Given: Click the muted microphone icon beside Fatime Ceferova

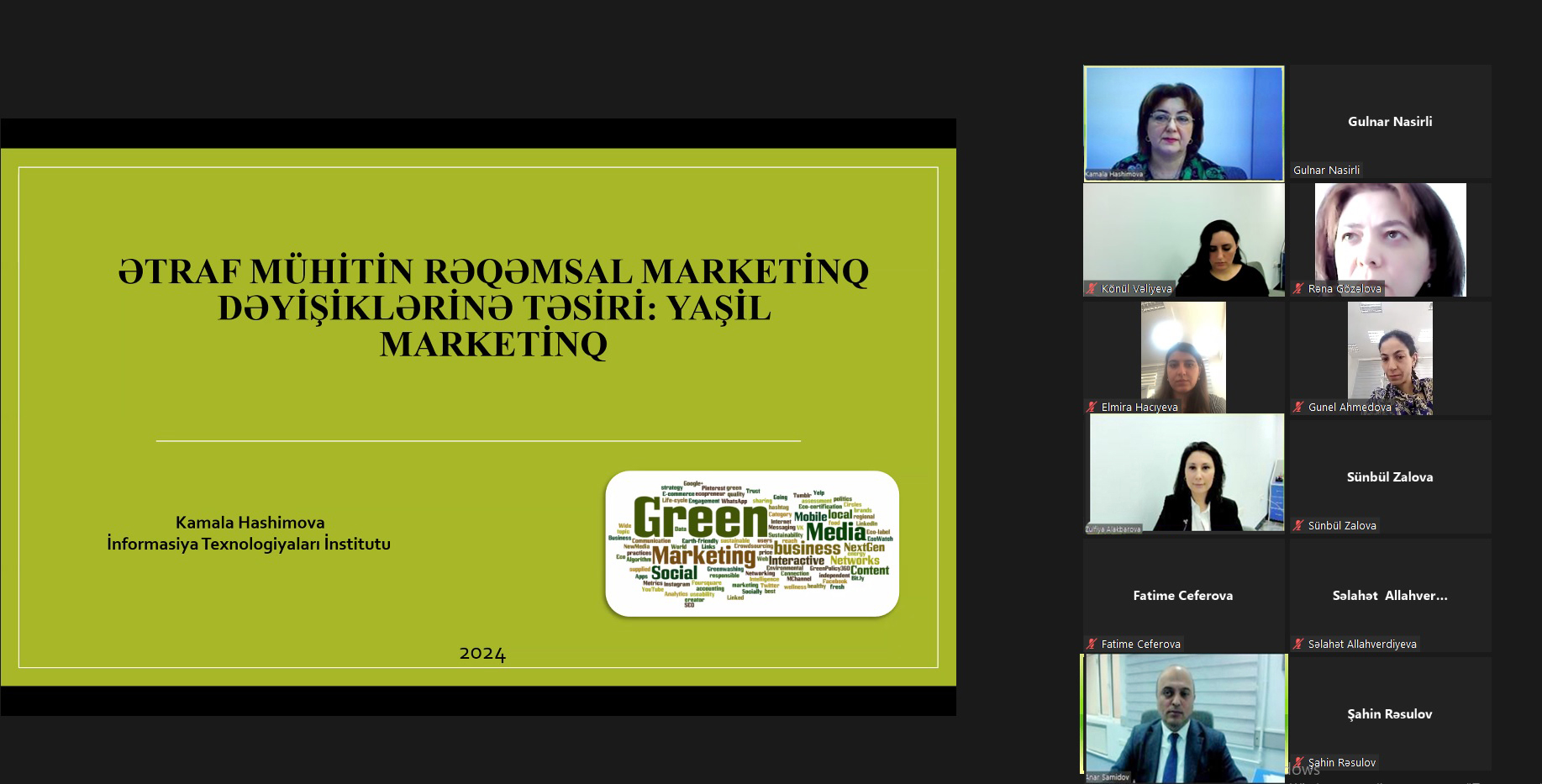Looking at the screenshot, I should [x=1092, y=644].
